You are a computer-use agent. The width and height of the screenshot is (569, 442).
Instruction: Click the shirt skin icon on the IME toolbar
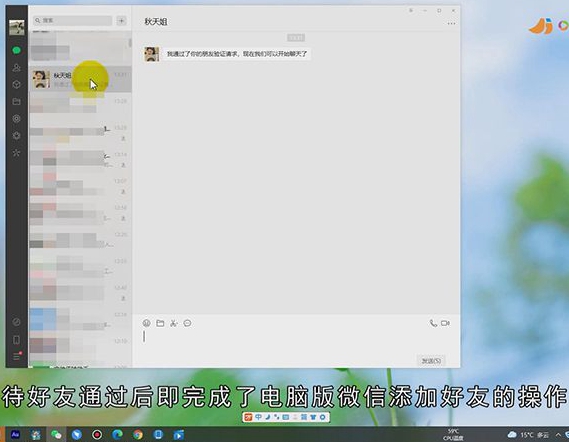[x=313, y=417]
